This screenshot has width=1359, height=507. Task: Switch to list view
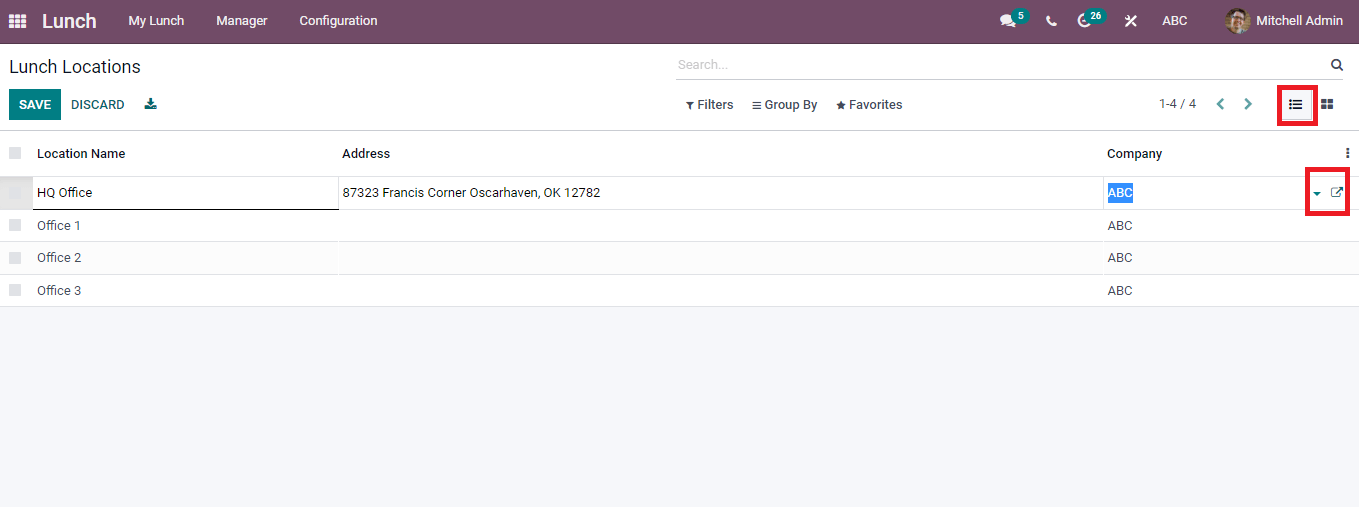tap(1296, 104)
